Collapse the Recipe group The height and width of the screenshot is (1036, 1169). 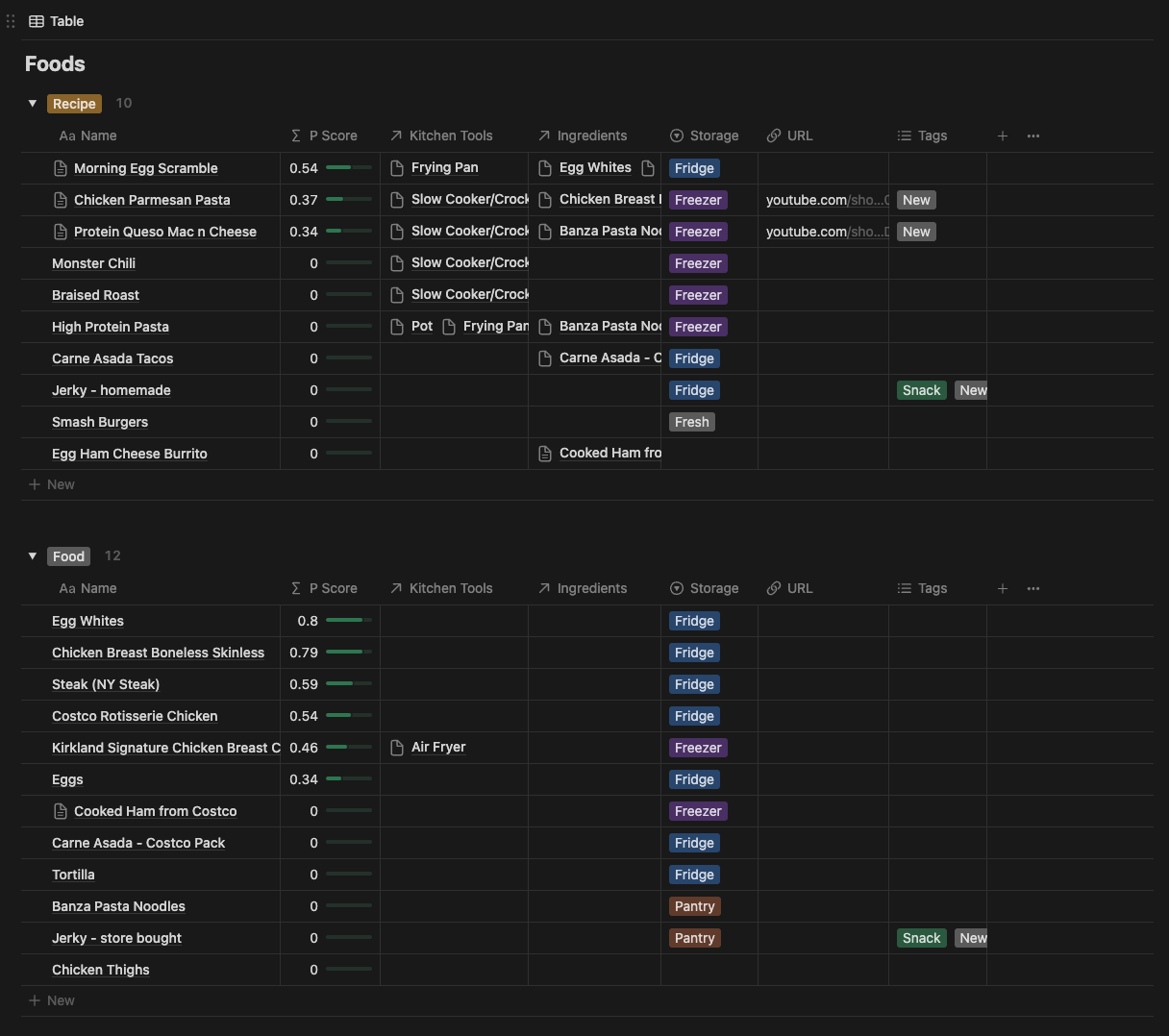pyautogui.click(x=33, y=103)
